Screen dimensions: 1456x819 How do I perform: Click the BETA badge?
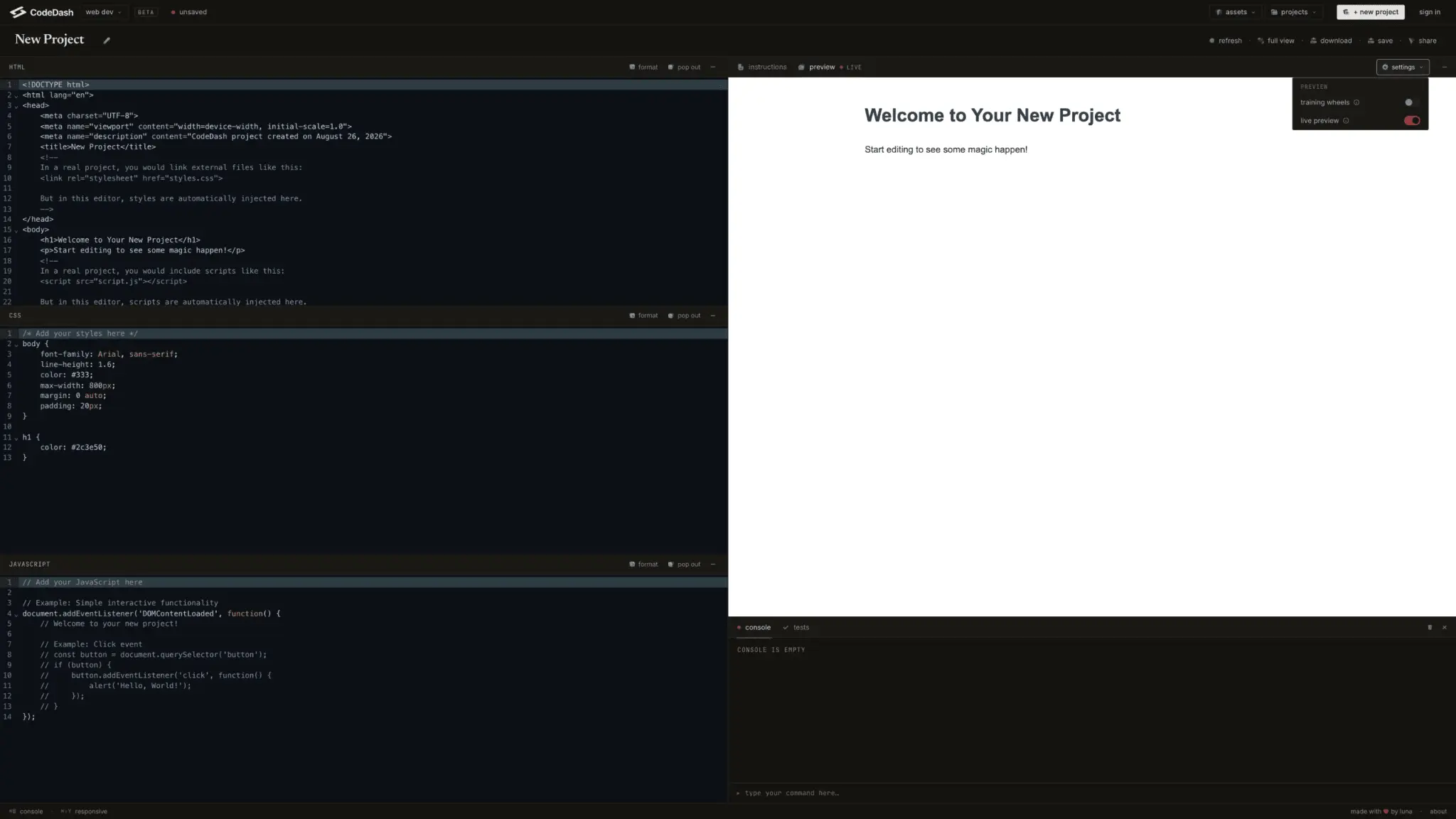tap(146, 12)
